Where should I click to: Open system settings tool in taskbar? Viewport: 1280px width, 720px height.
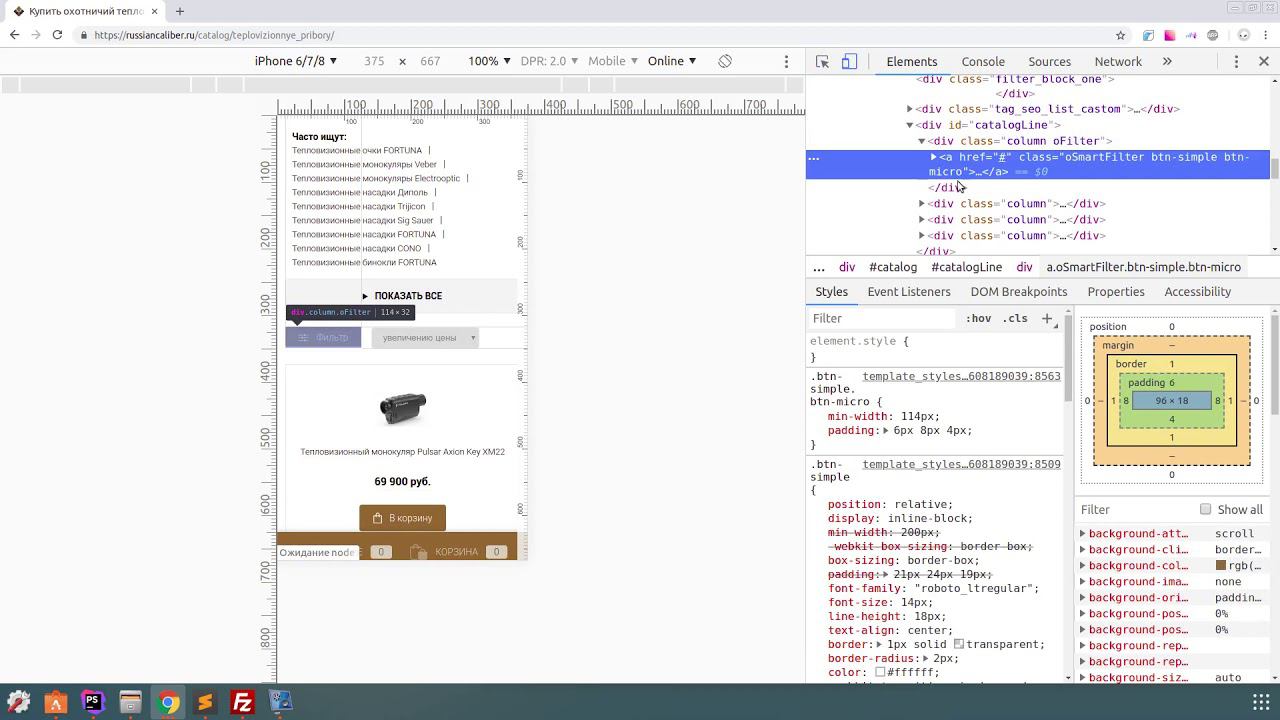point(18,702)
